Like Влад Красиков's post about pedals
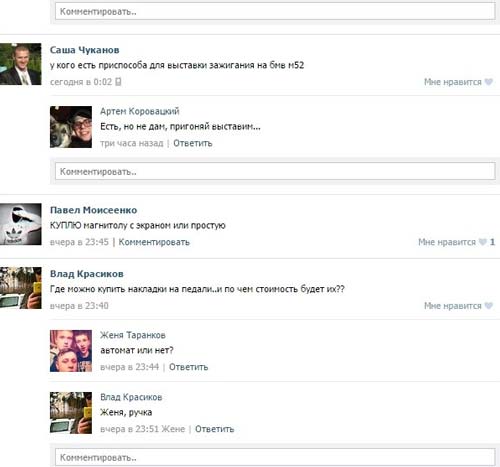 488,306
